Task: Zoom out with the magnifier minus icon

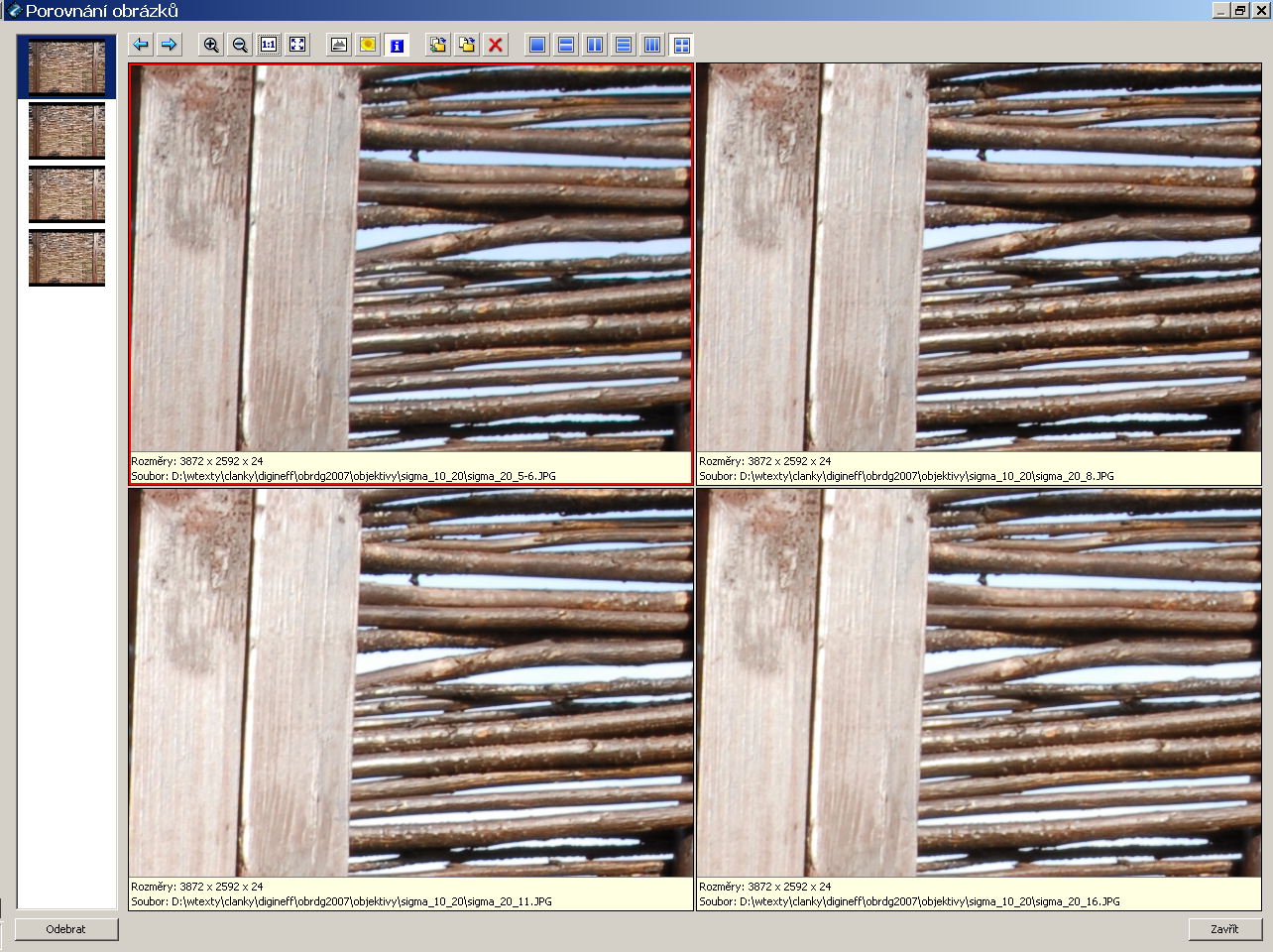Action: (x=240, y=45)
